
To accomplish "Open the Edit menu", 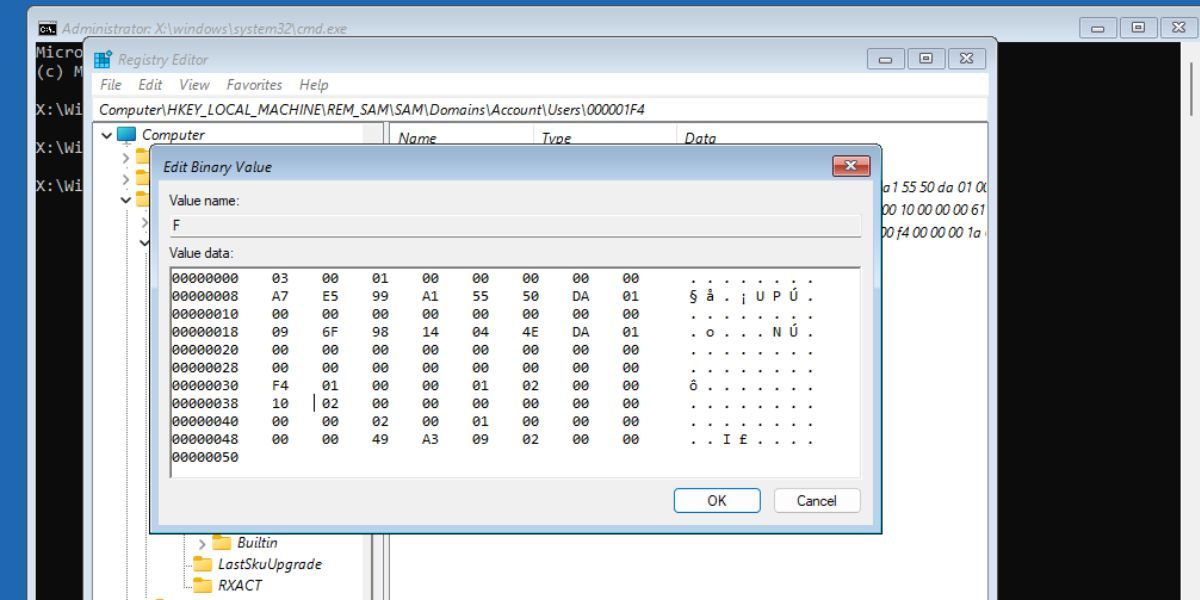I will click(x=150, y=85).
